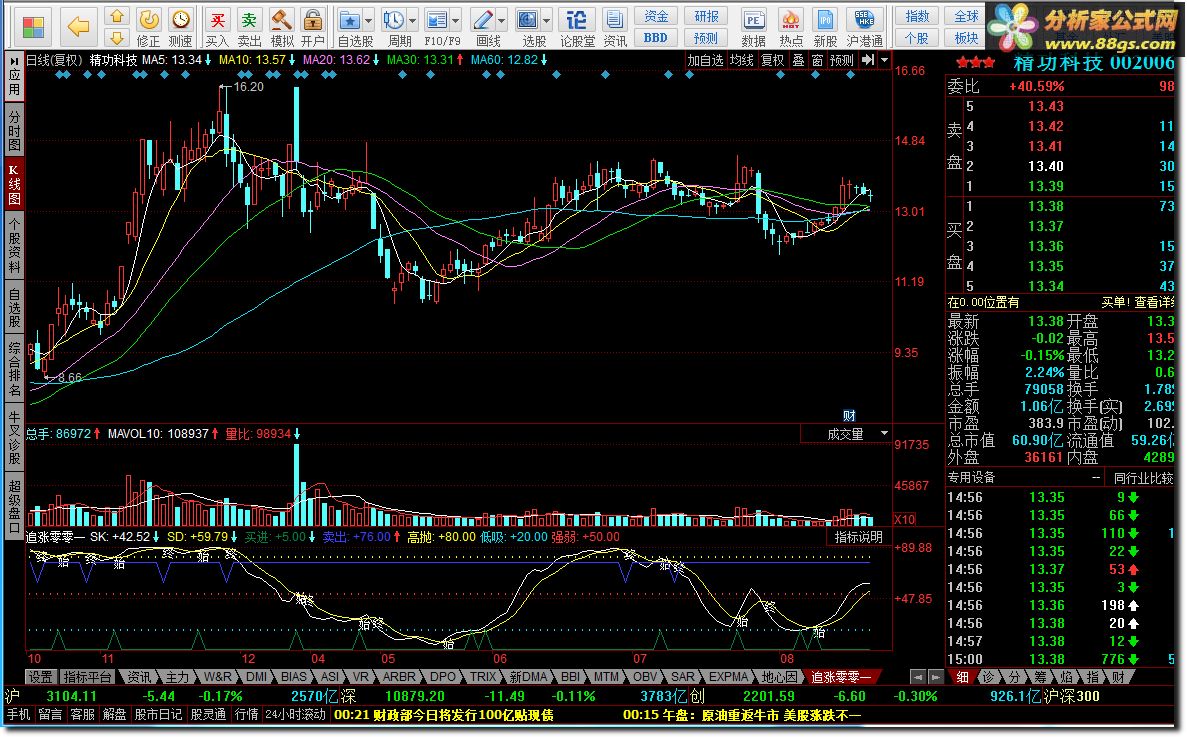Screen dimensions: 1187x737
Task: Open the 新股 IPO icon
Action: click(x=825, y=27)
